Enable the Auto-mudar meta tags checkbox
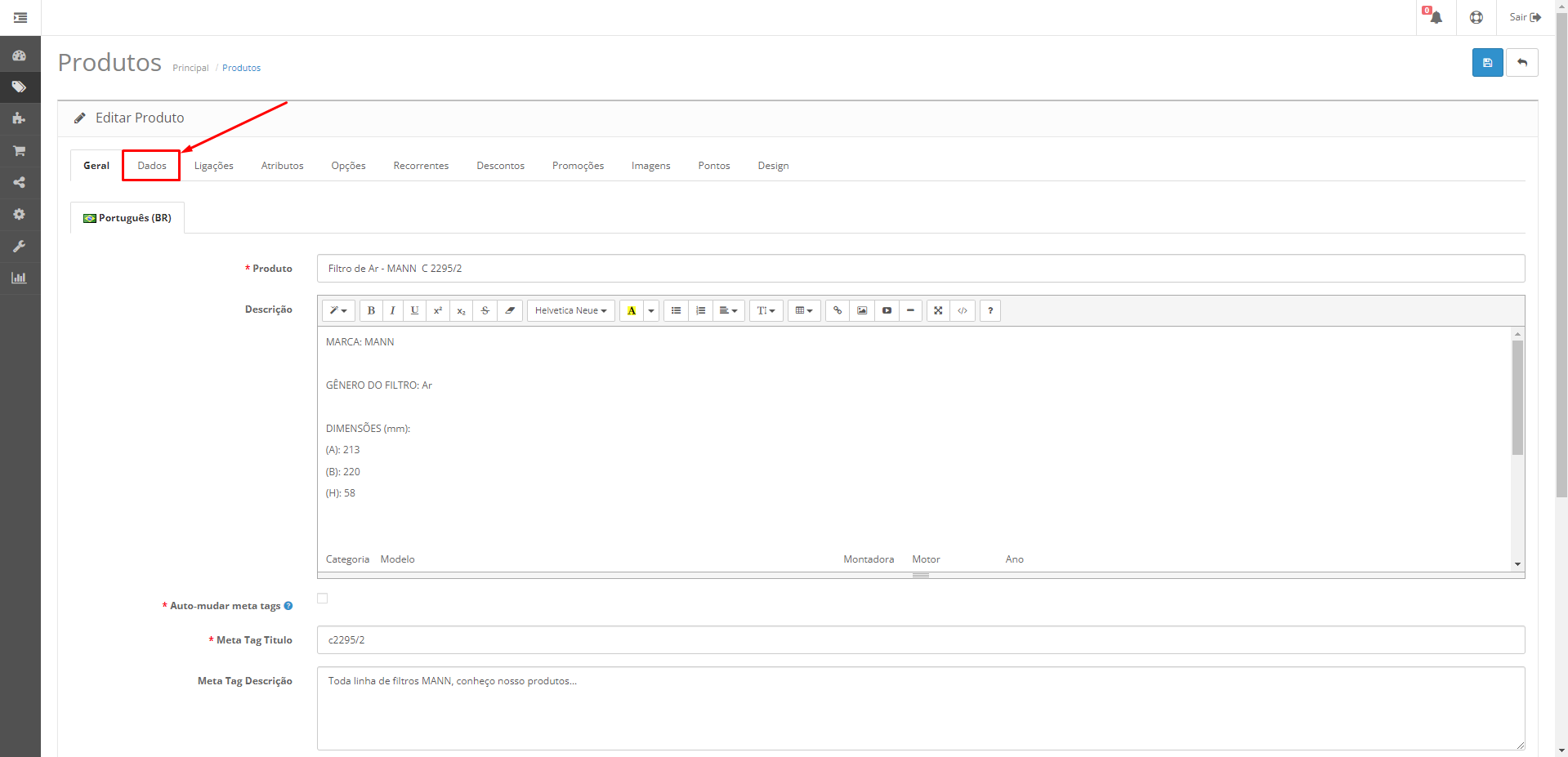This screenshot has height=757, width=1568. tap(323, 599)
